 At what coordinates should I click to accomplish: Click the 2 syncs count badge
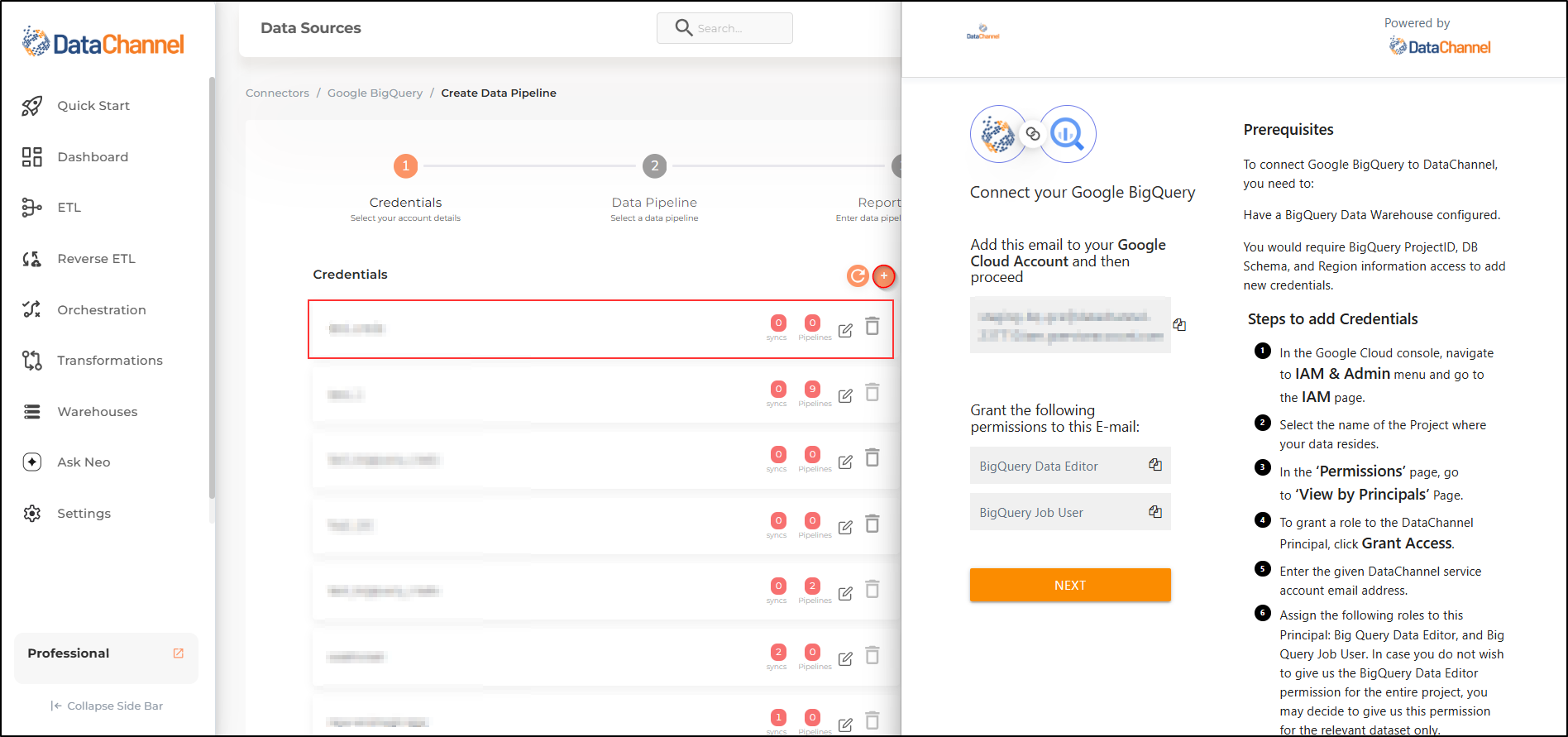pyautogui.click(x=778, y=652)
